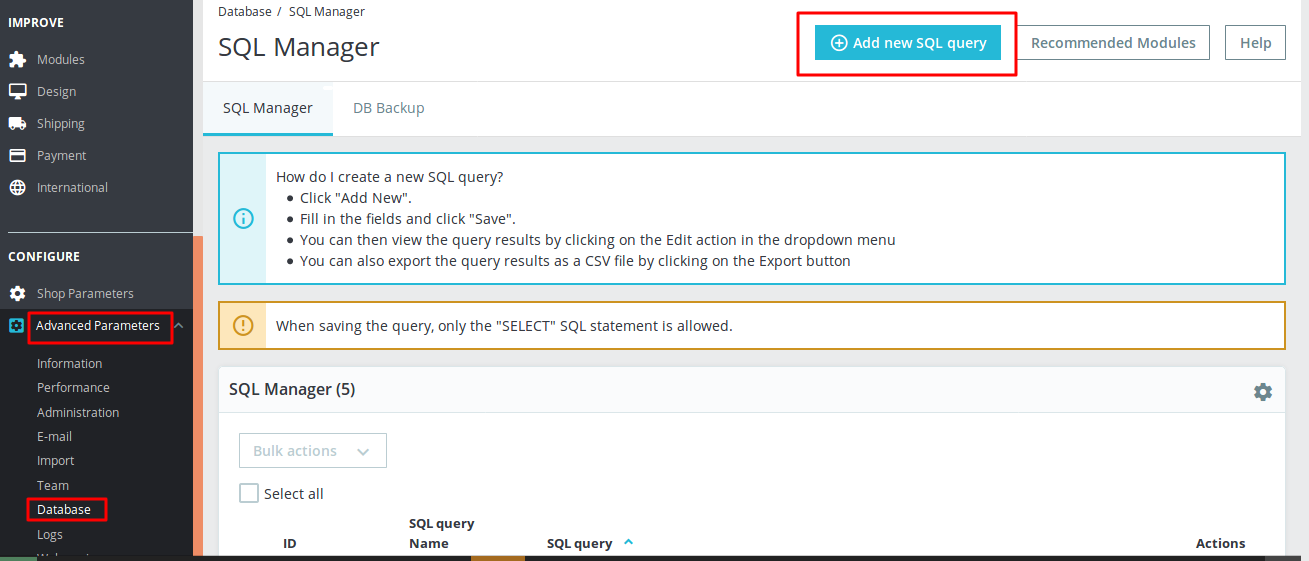Switch to the DB Backup tab
Viewport: 1309px width, 561px height.
[x=388, y=108]
